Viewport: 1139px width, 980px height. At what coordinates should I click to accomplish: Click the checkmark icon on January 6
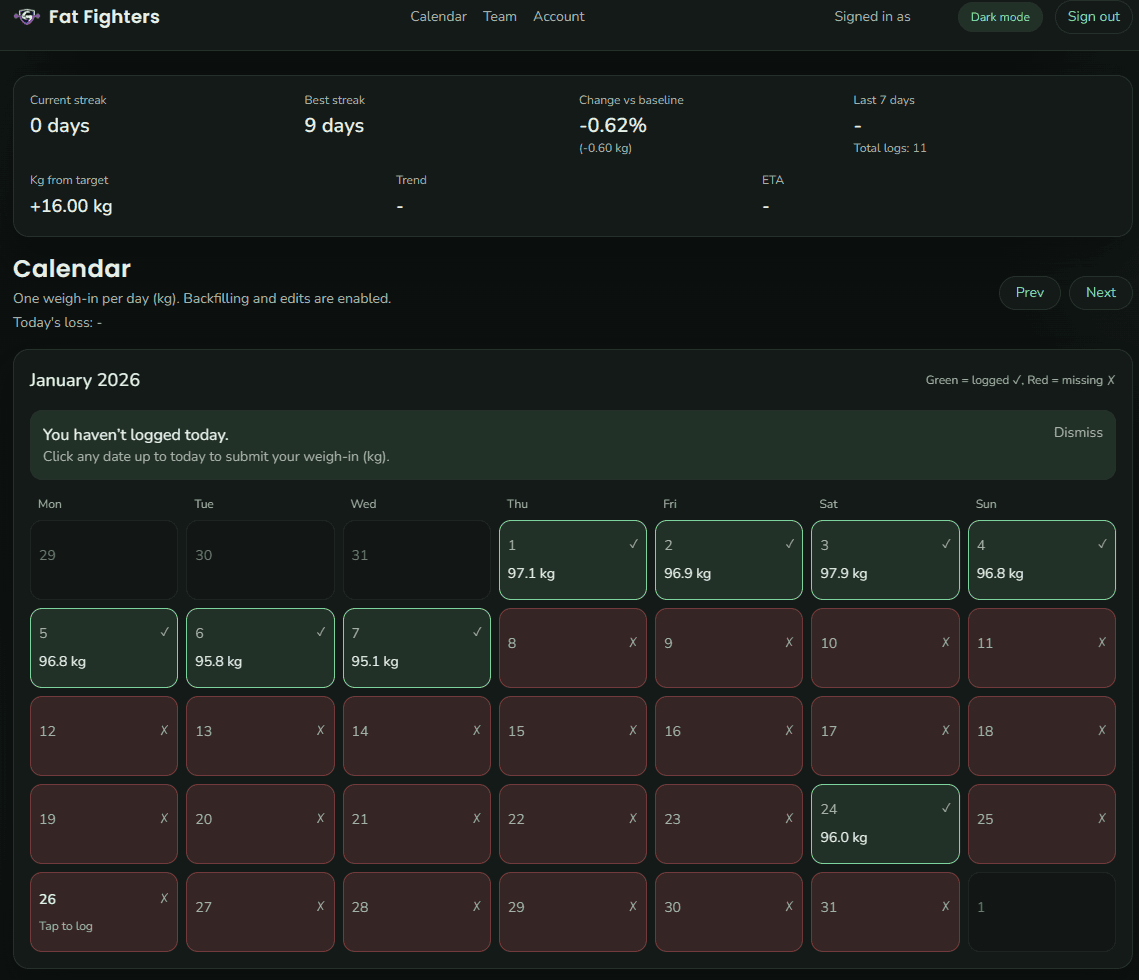(320, 632)
